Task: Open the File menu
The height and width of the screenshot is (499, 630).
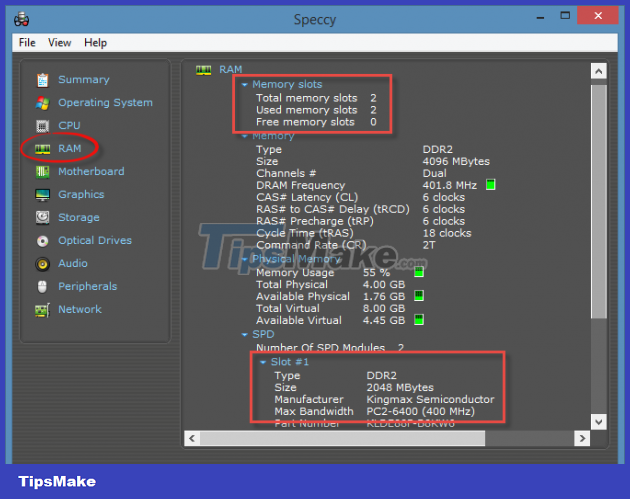Action: [x=27, y=43]
